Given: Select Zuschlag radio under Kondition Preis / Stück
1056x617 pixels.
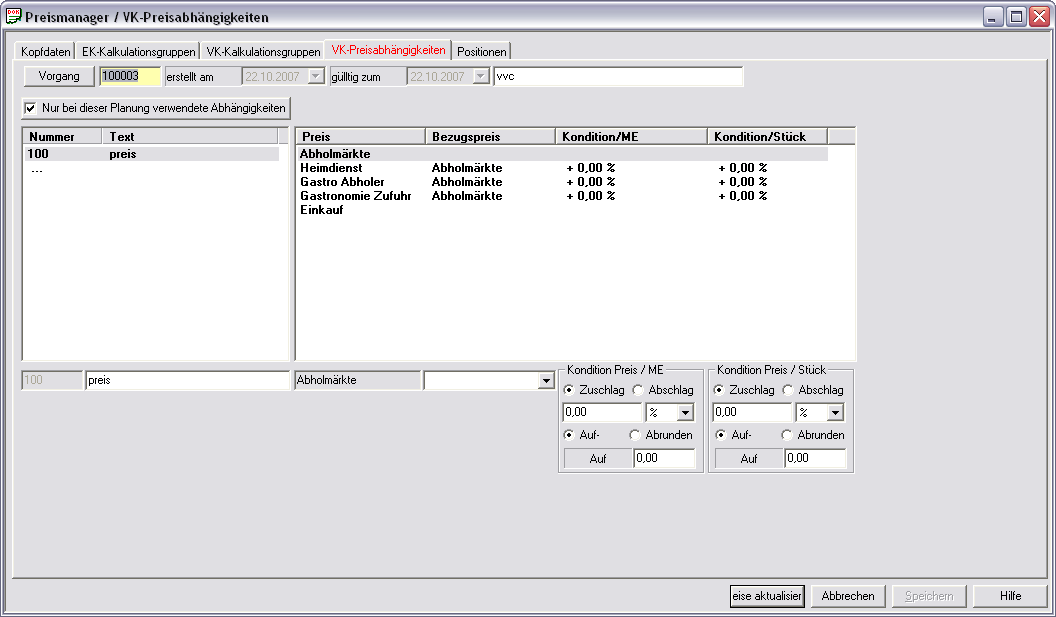Looking at the screenshot, I should click(x=719, y=390).
